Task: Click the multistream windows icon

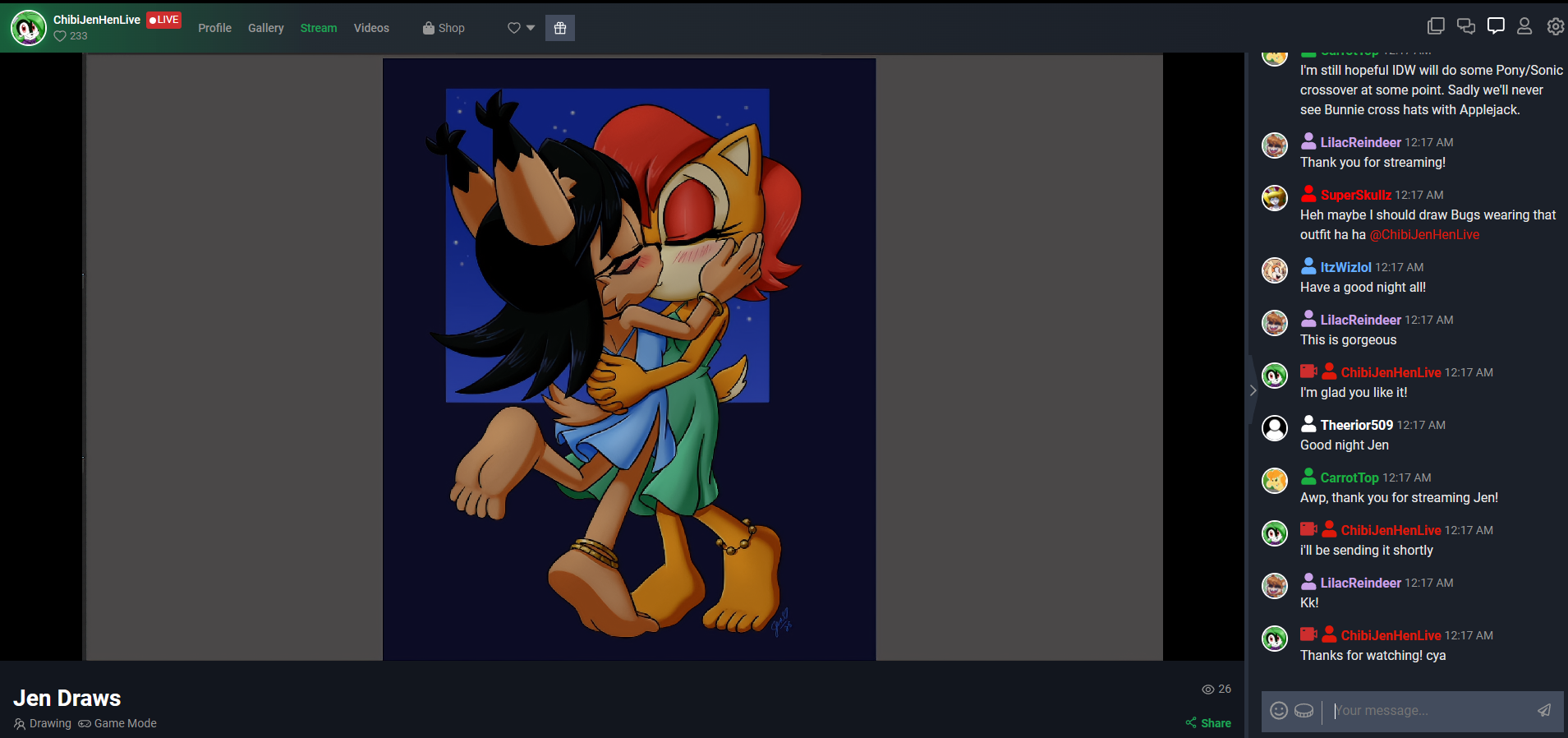Action: (1436, 26)
